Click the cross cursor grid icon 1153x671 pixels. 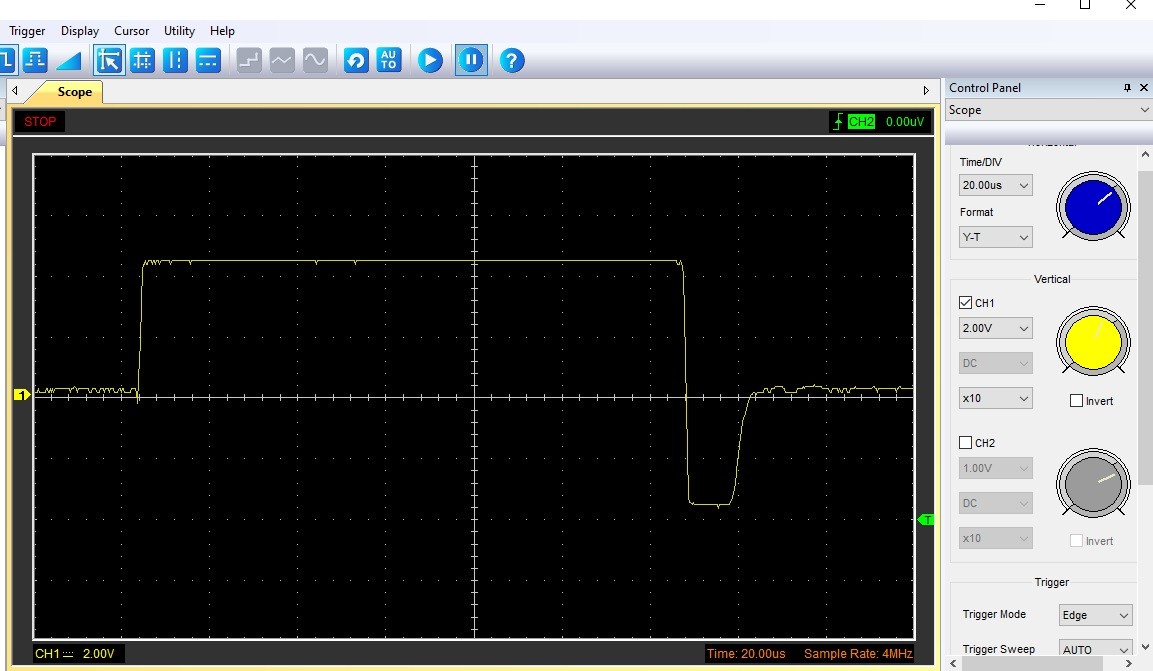142,60
